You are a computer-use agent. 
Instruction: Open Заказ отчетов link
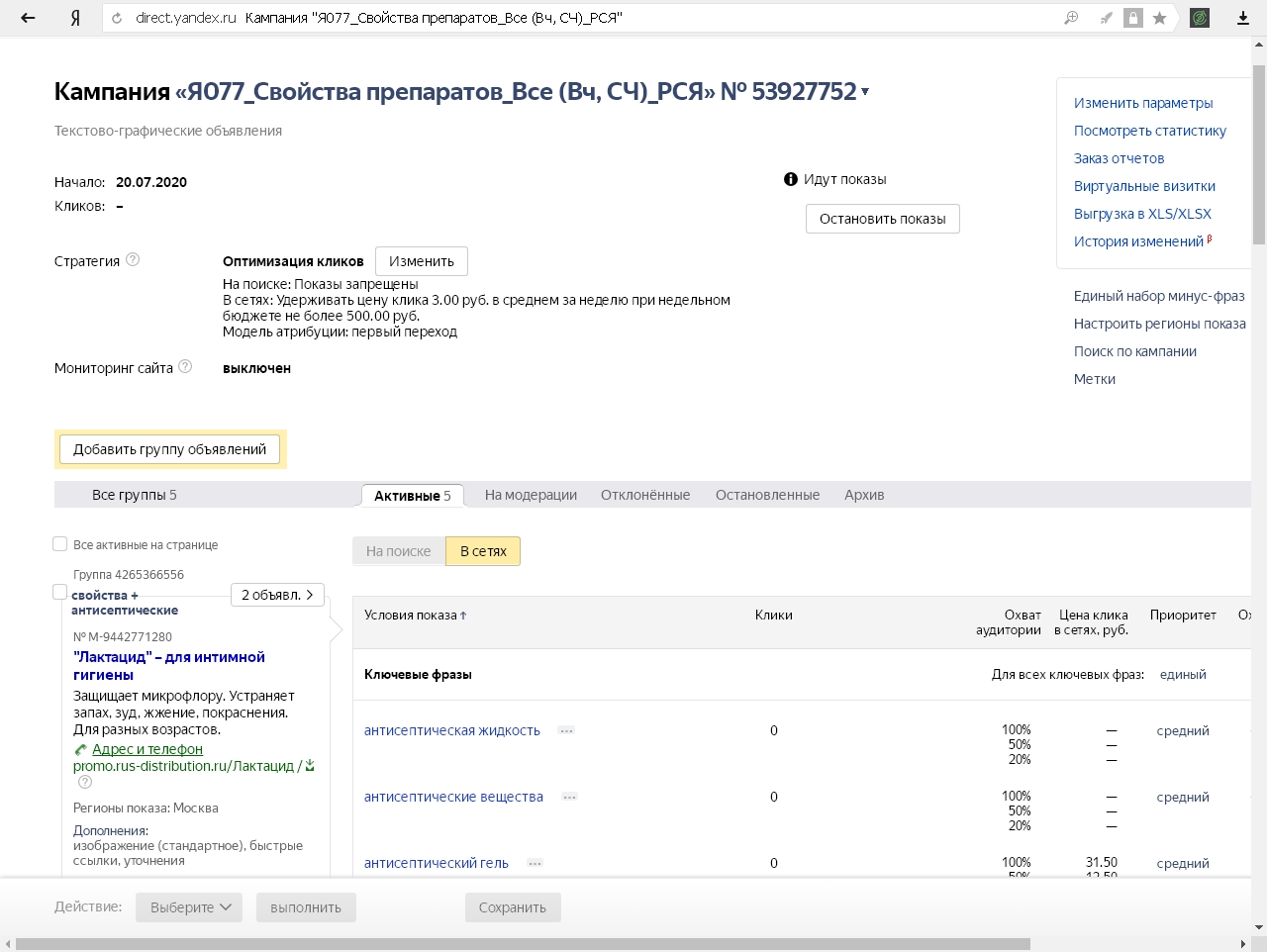[1120, 158]
